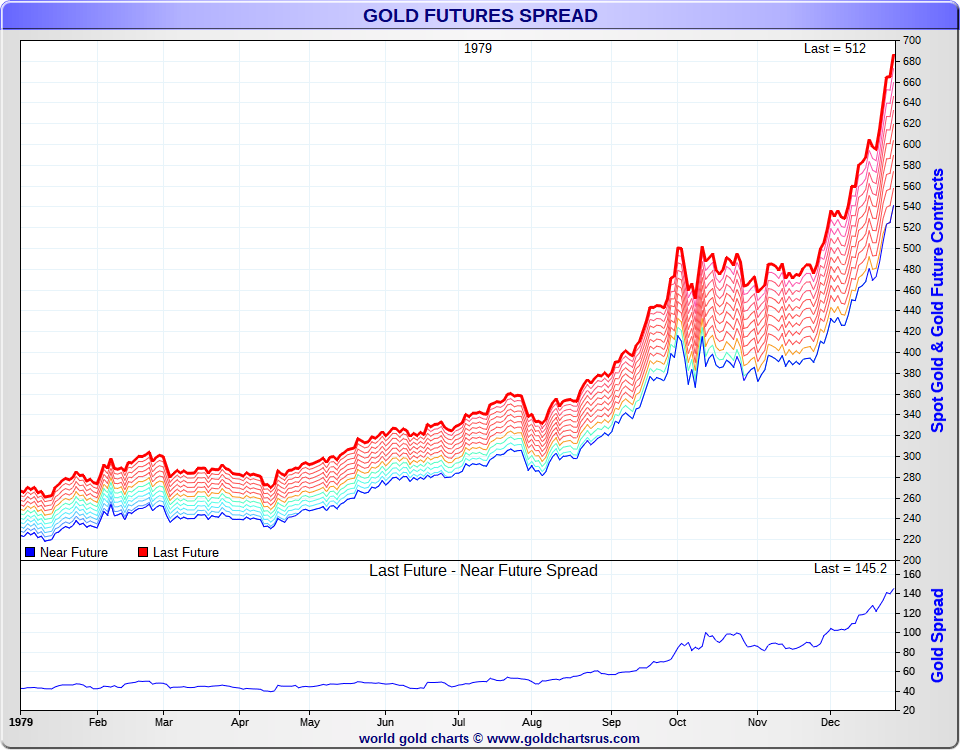Select the Last Future - Near Future Spread heading
Viewport: 960px width, 750px height.
click(x=483, y=570)
